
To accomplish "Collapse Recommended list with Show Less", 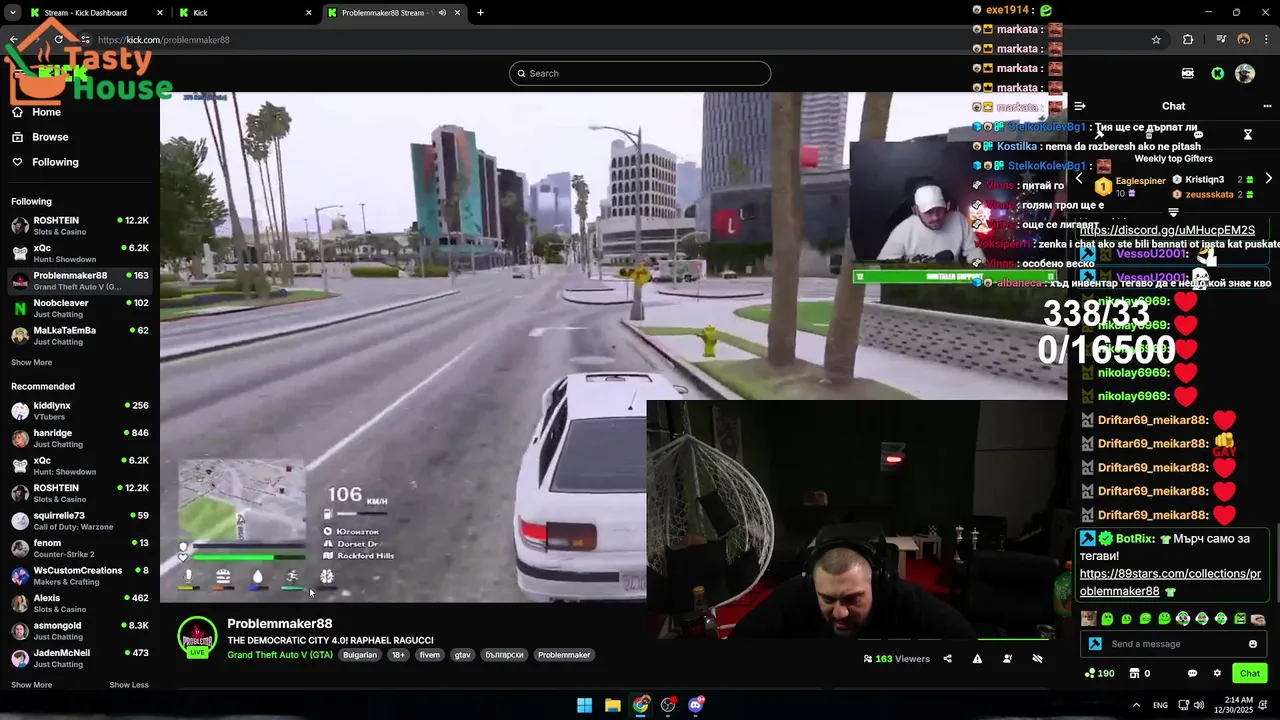I will click(x=129, y=685).
